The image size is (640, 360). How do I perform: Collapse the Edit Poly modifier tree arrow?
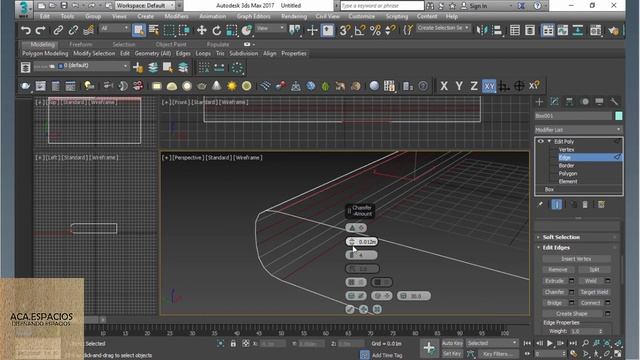(549, 141)
